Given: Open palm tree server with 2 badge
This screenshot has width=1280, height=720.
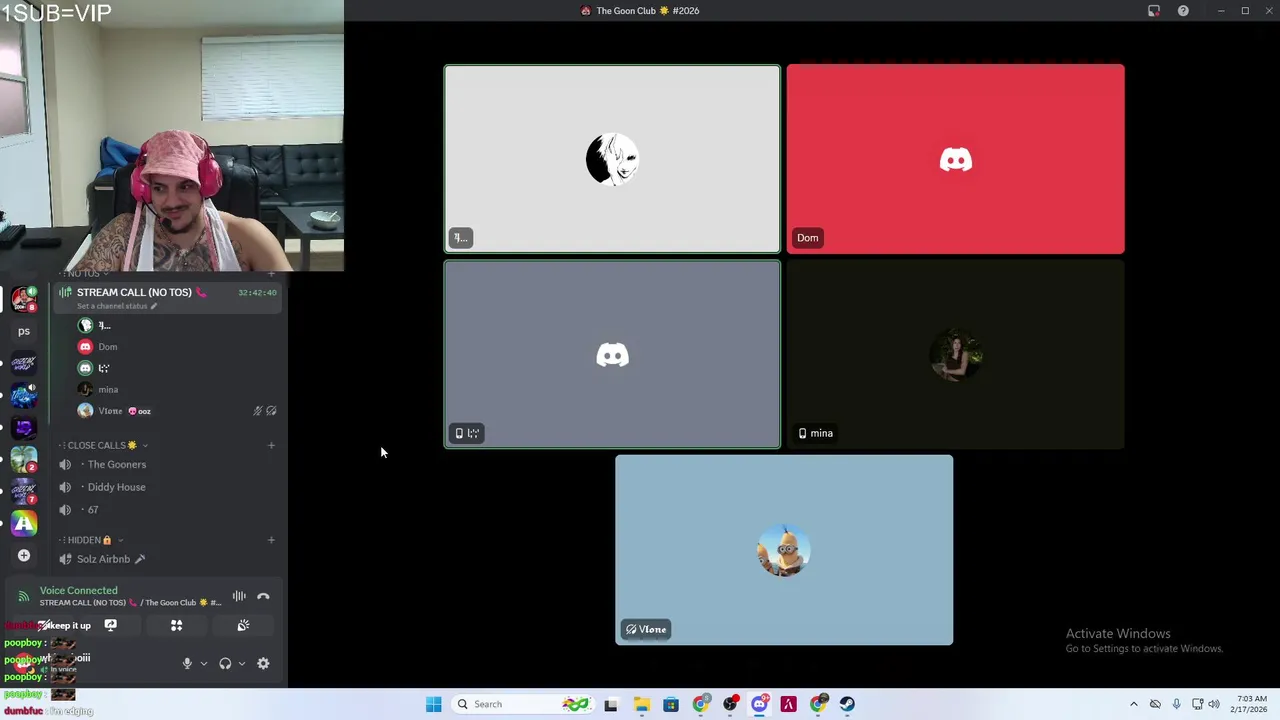Looking at the screenshot, I should click(x=24, y=460).
